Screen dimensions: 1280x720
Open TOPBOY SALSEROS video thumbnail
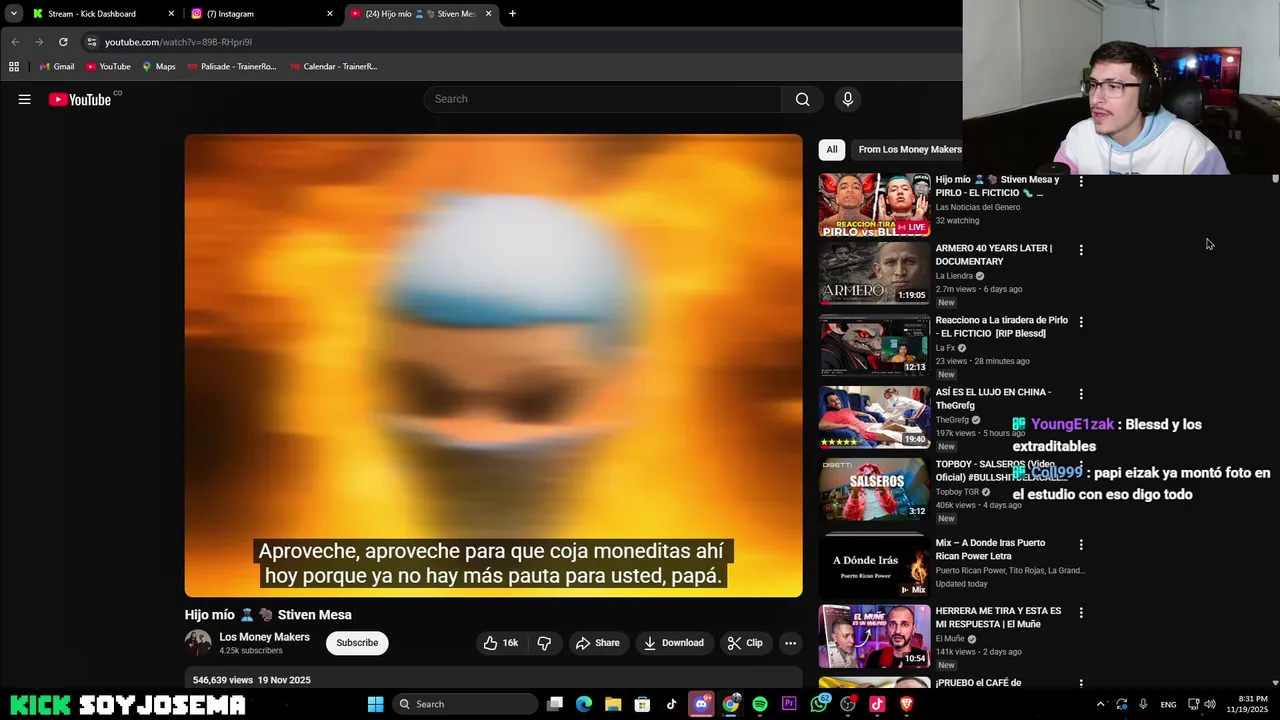(x=874, y=489)
